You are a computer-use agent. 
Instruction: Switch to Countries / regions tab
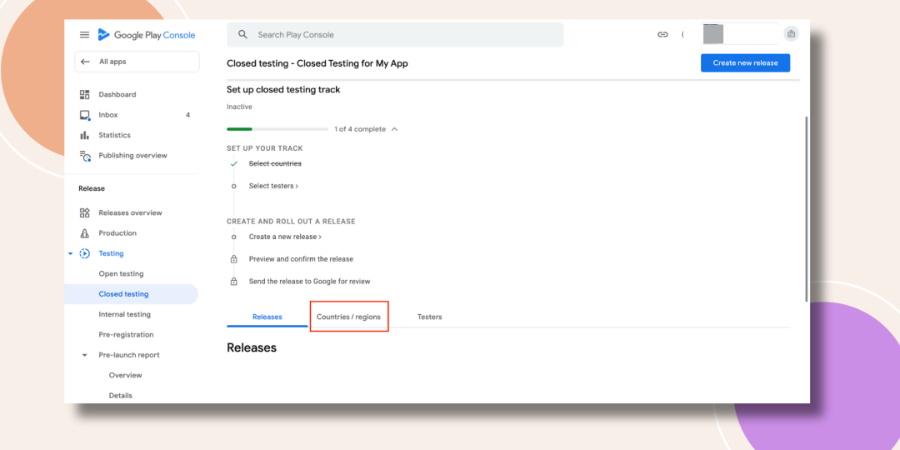348,317
